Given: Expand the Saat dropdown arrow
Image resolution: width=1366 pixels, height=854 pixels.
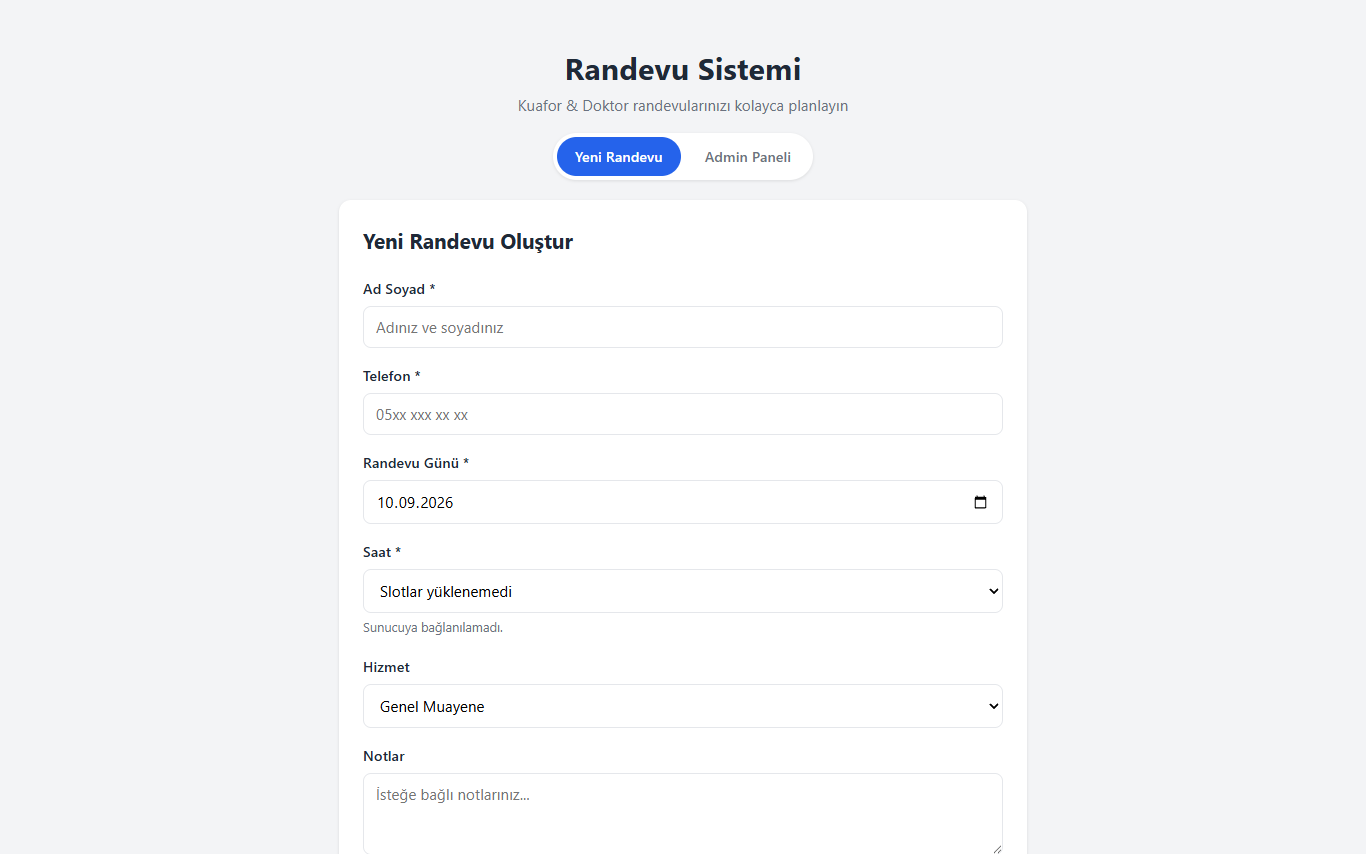Looking at the screenshot, I should [993, 591].
